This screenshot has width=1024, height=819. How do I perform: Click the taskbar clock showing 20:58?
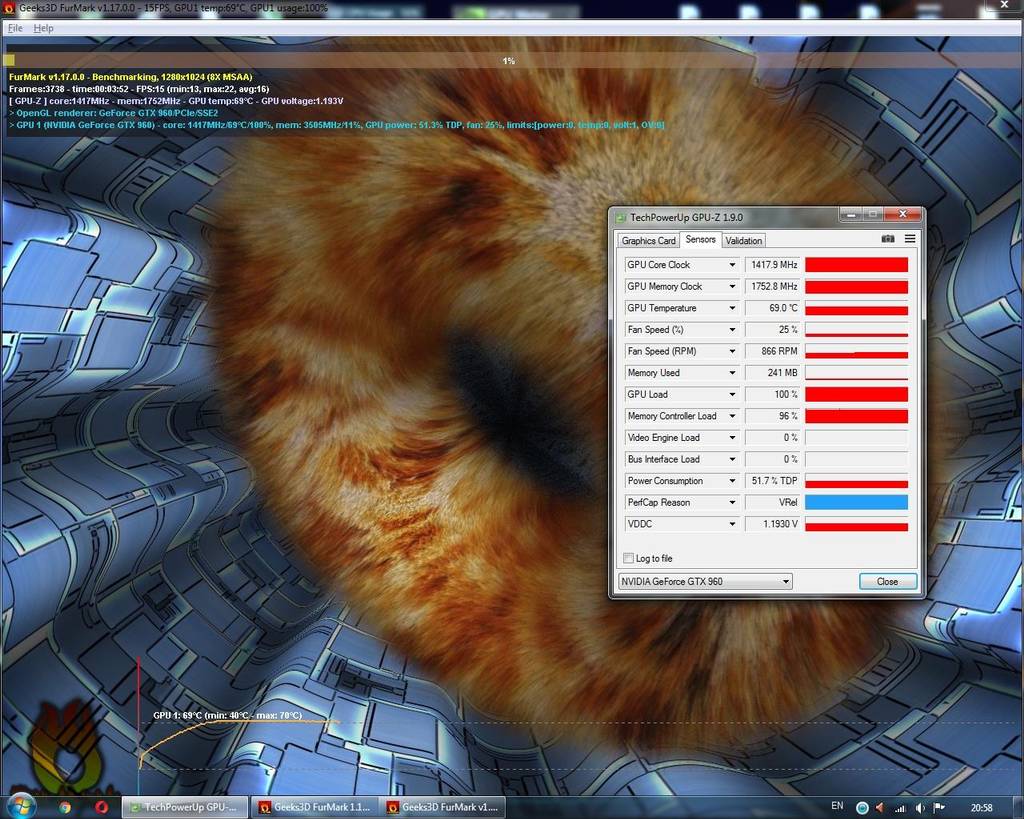(981, 808)
